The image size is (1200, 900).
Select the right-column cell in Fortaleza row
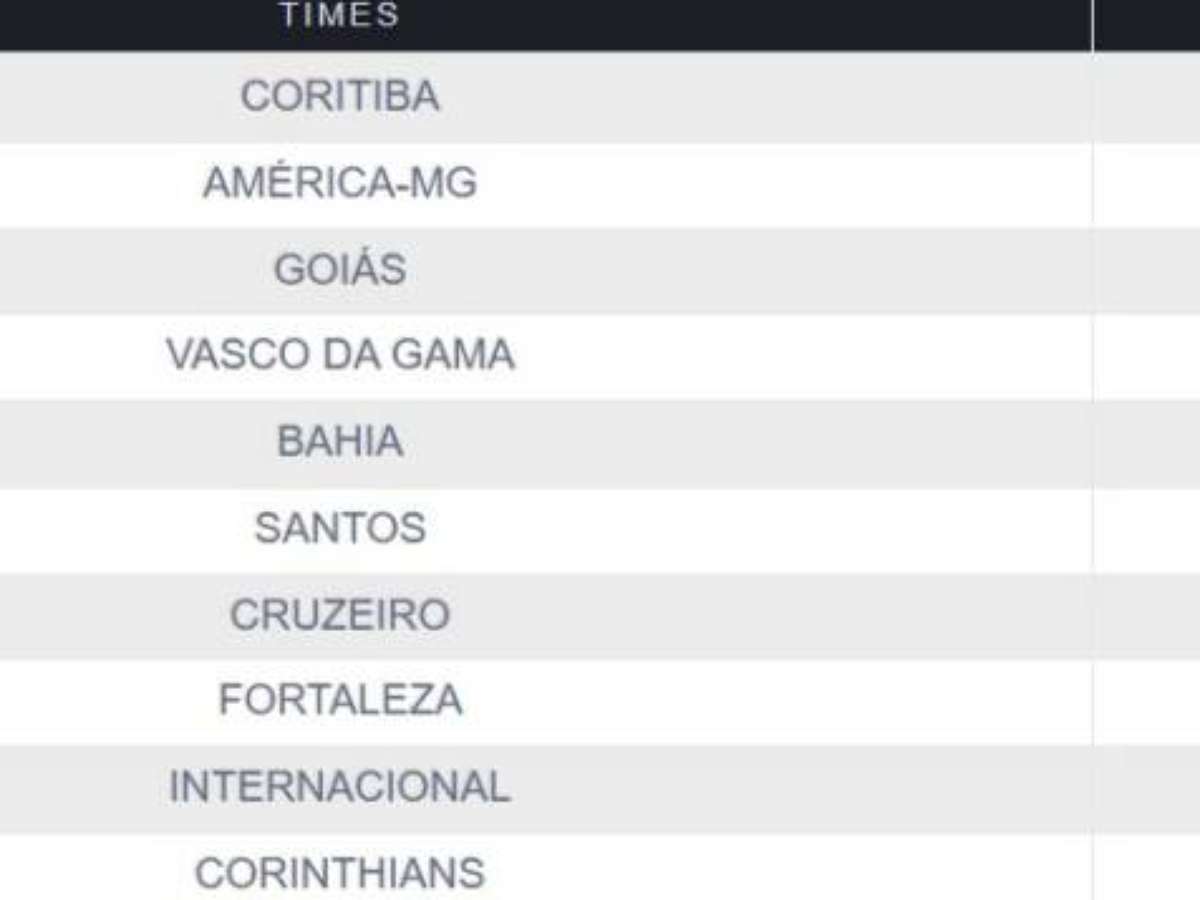1146,701
